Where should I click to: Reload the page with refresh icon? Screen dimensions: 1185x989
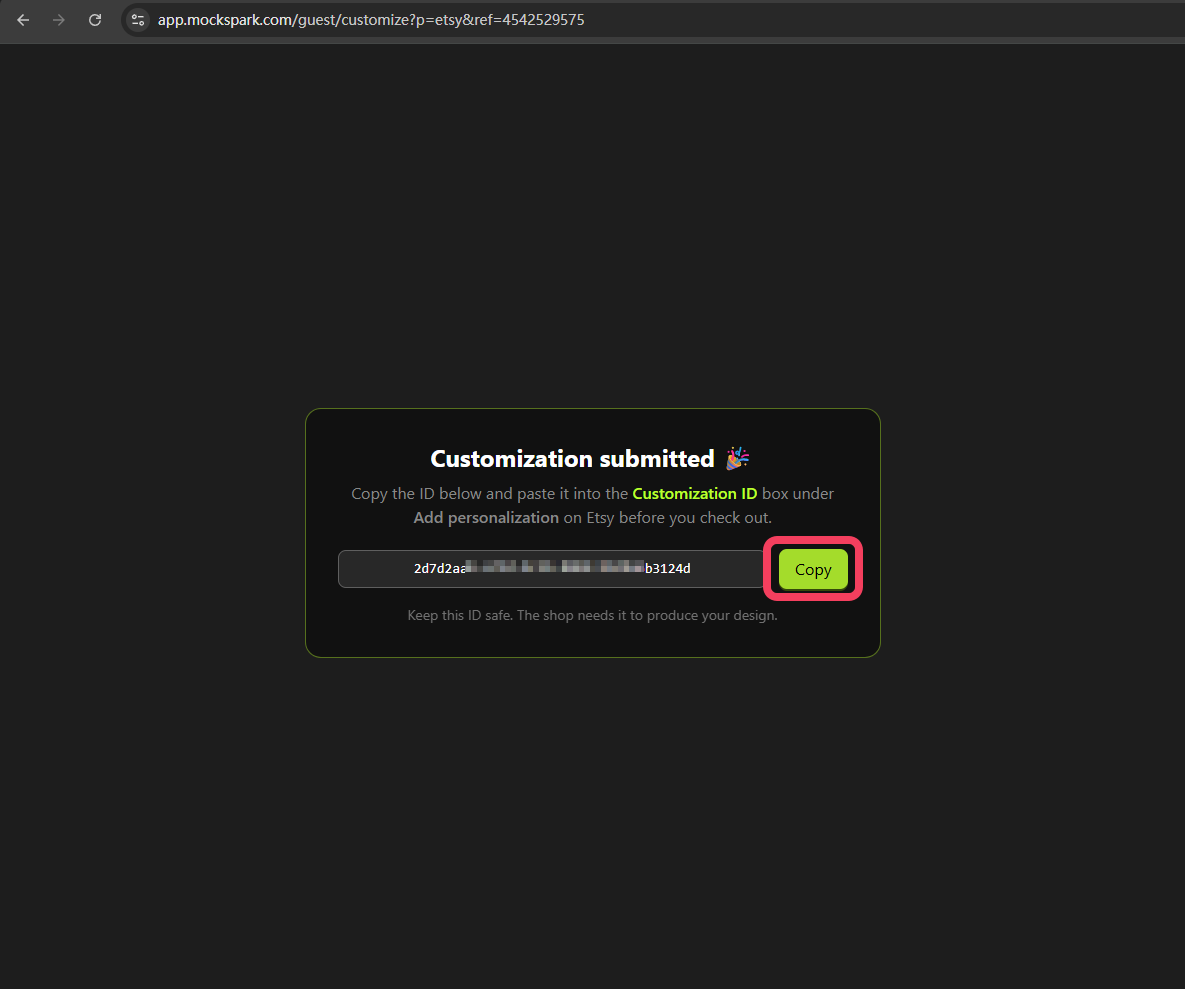click(x=94, y=20)
